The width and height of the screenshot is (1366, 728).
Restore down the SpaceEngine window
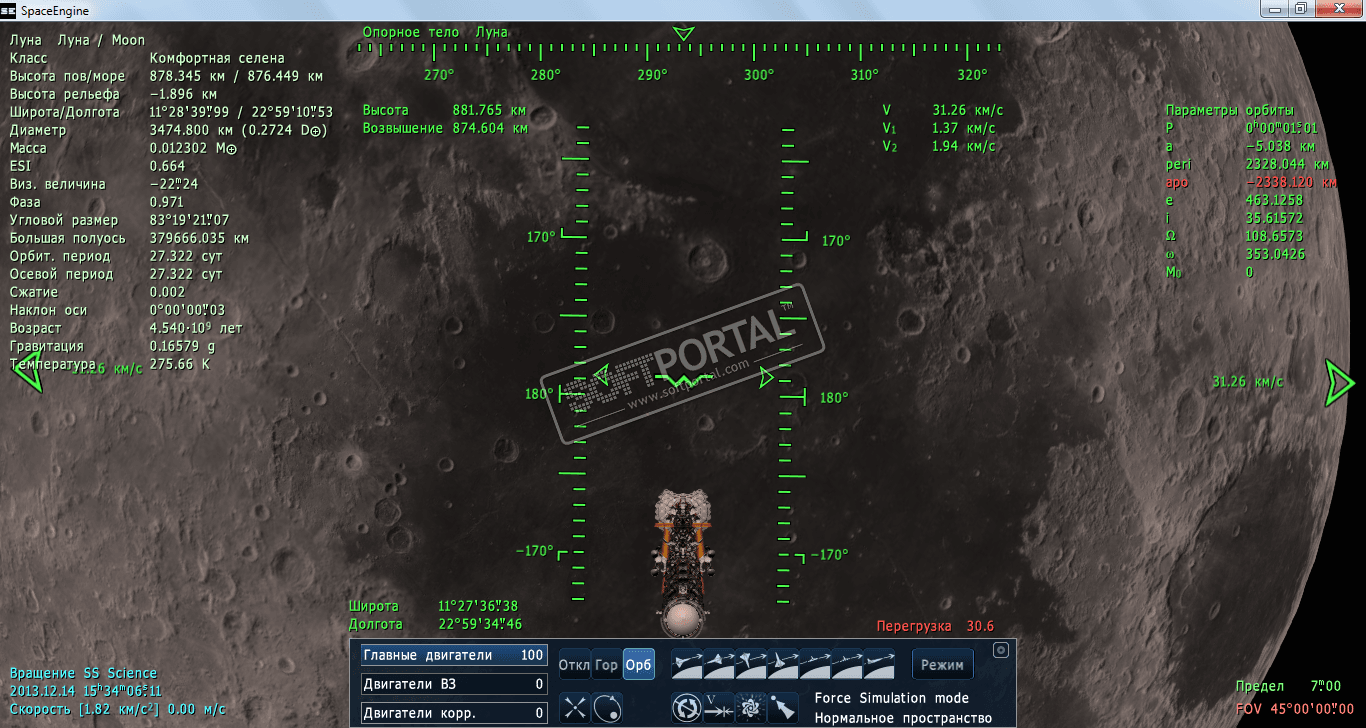point(1300,8)
